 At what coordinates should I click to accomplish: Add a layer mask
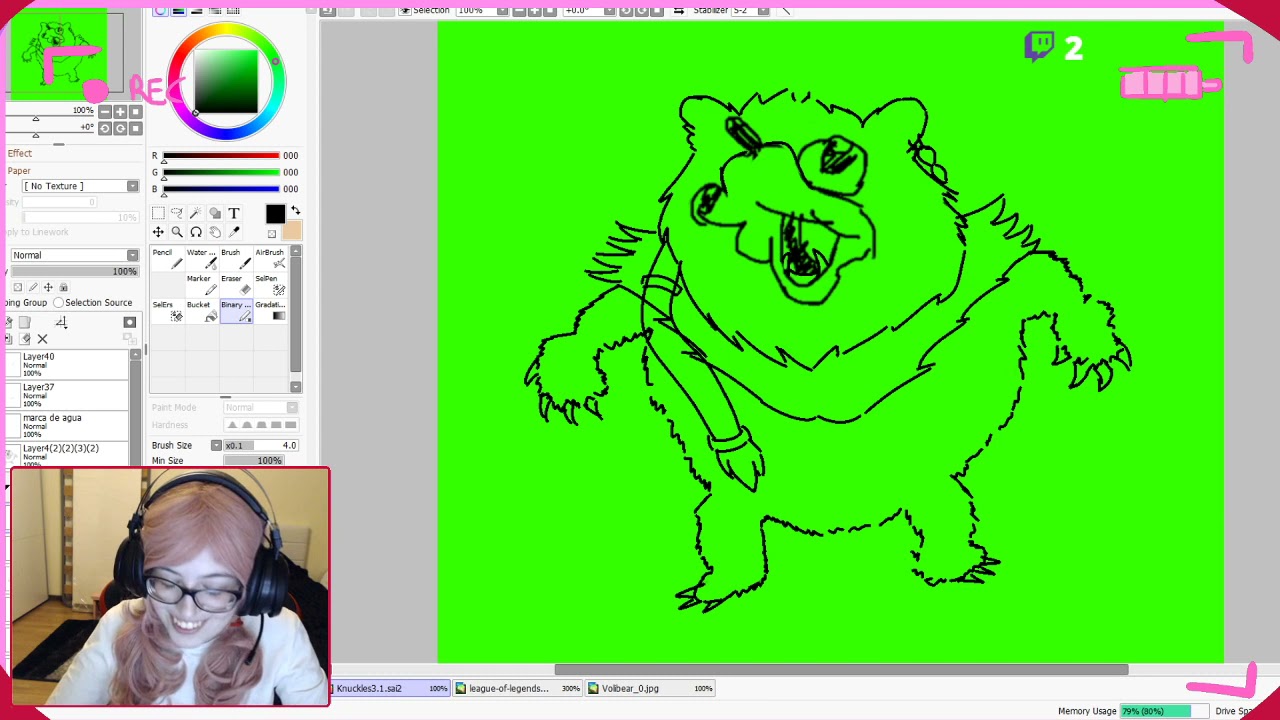[x=129, y=322]
